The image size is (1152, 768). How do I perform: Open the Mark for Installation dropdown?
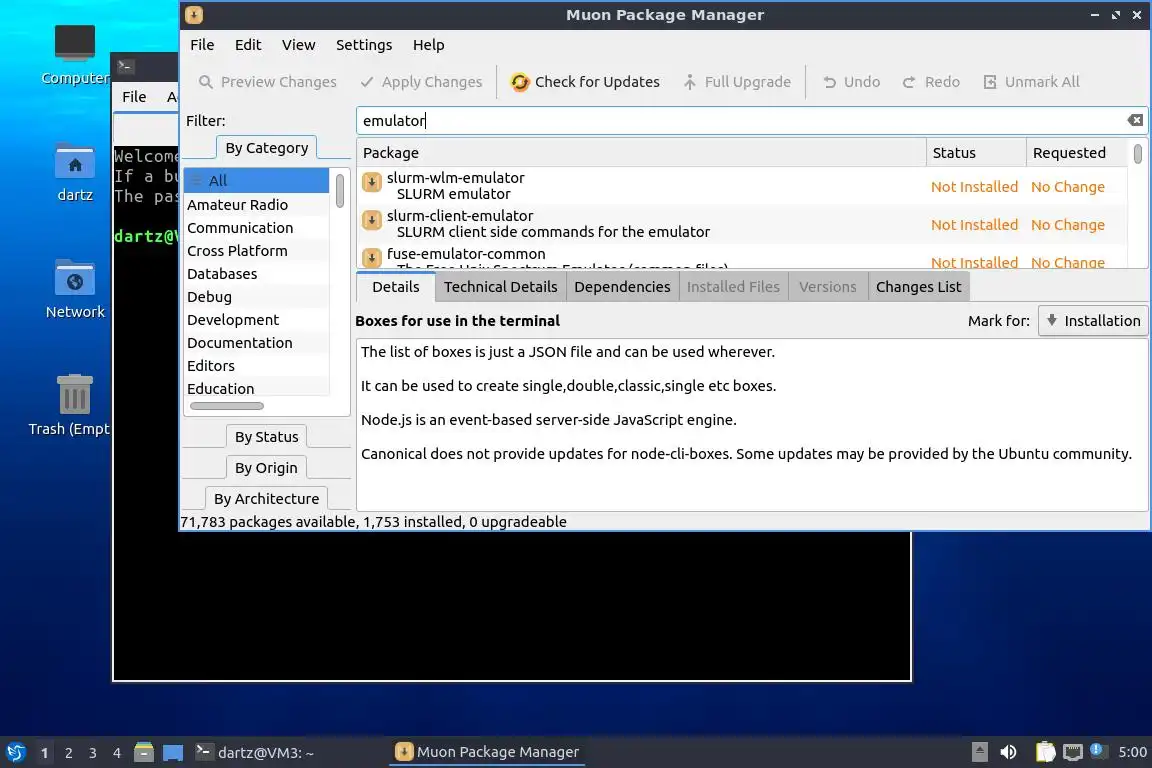[1092, 320]
